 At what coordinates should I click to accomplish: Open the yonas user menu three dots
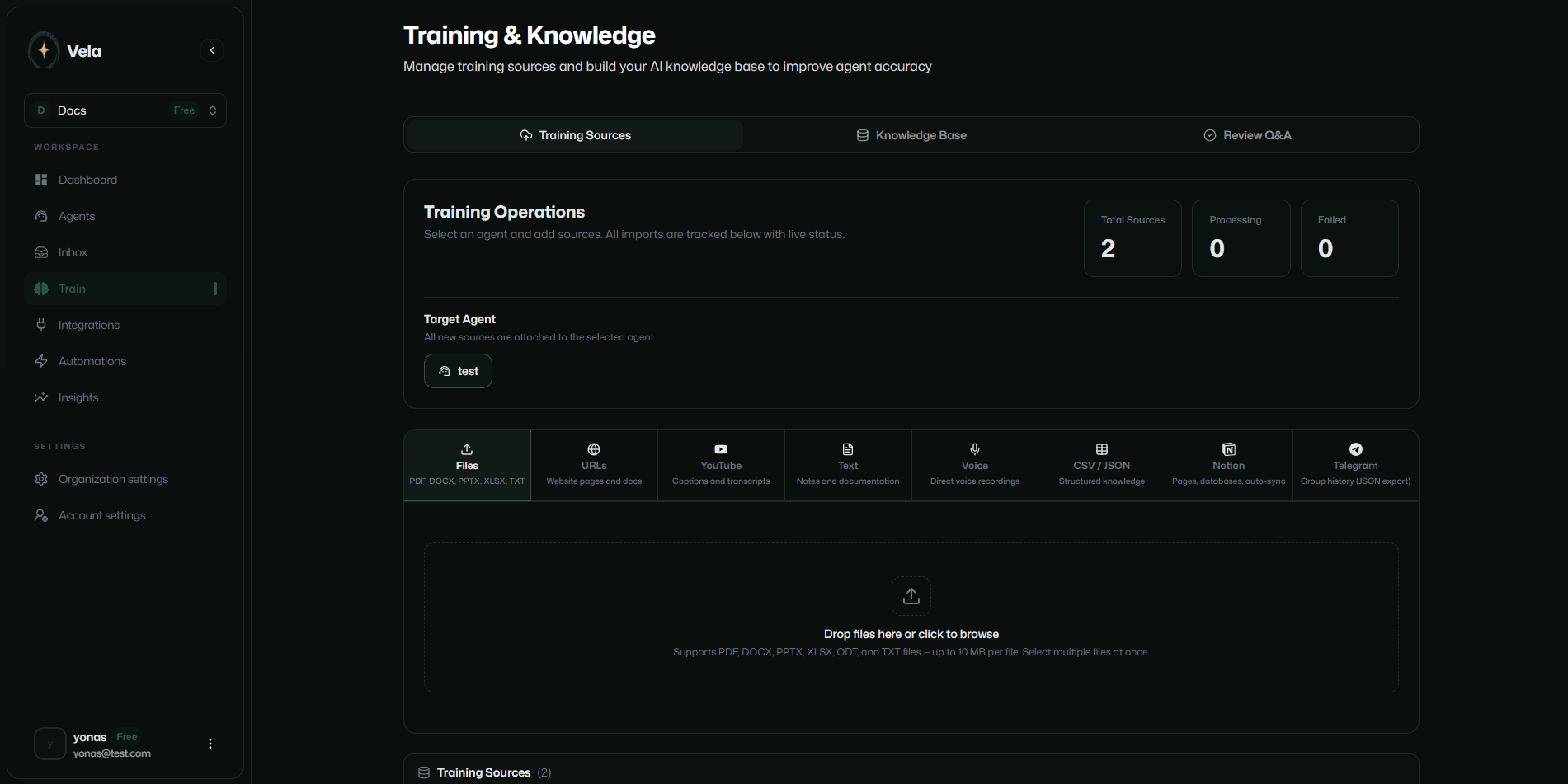pos(210,744)
